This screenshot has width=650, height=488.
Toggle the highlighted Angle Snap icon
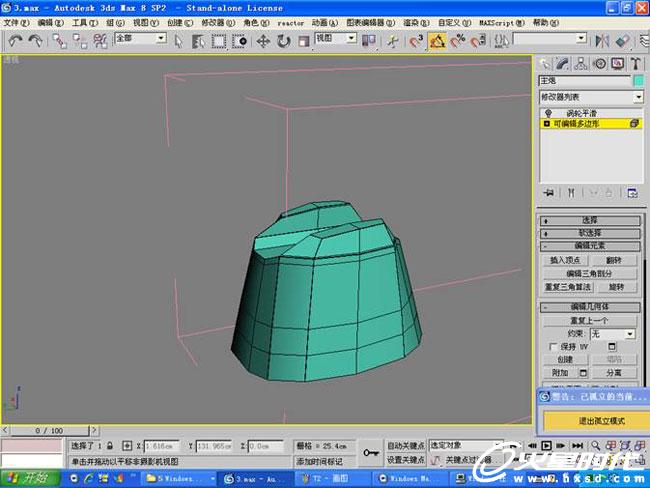click(437, 41)
